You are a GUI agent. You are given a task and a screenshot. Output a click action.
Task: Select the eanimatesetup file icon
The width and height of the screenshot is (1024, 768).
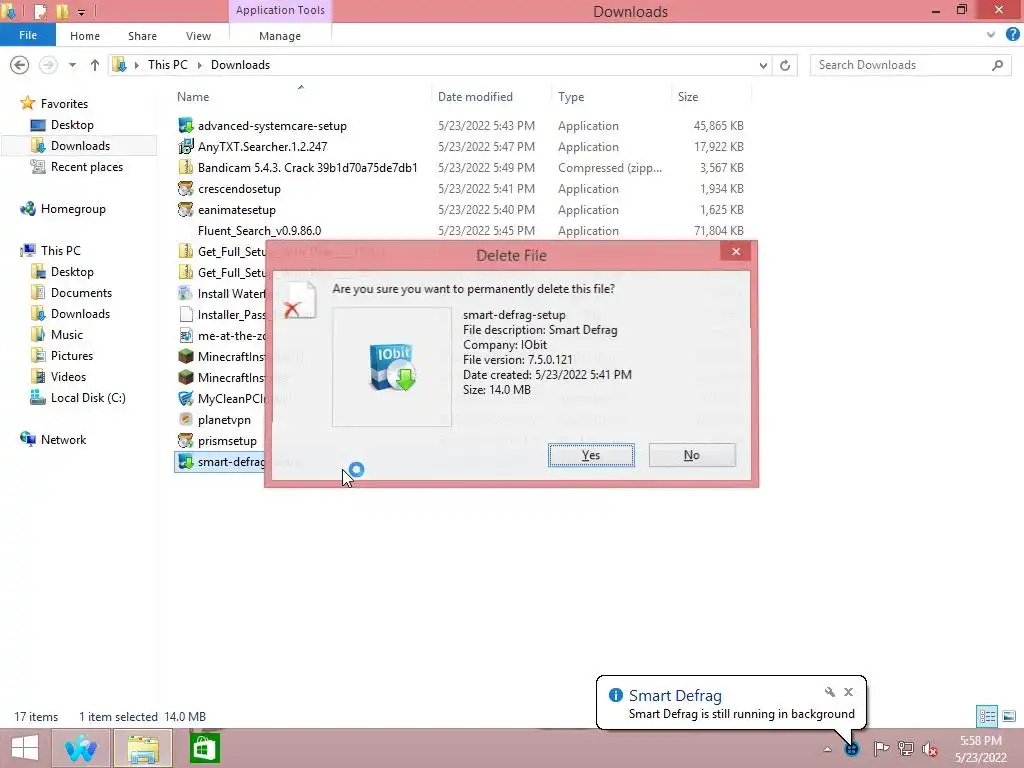click(x=186, y=210)
